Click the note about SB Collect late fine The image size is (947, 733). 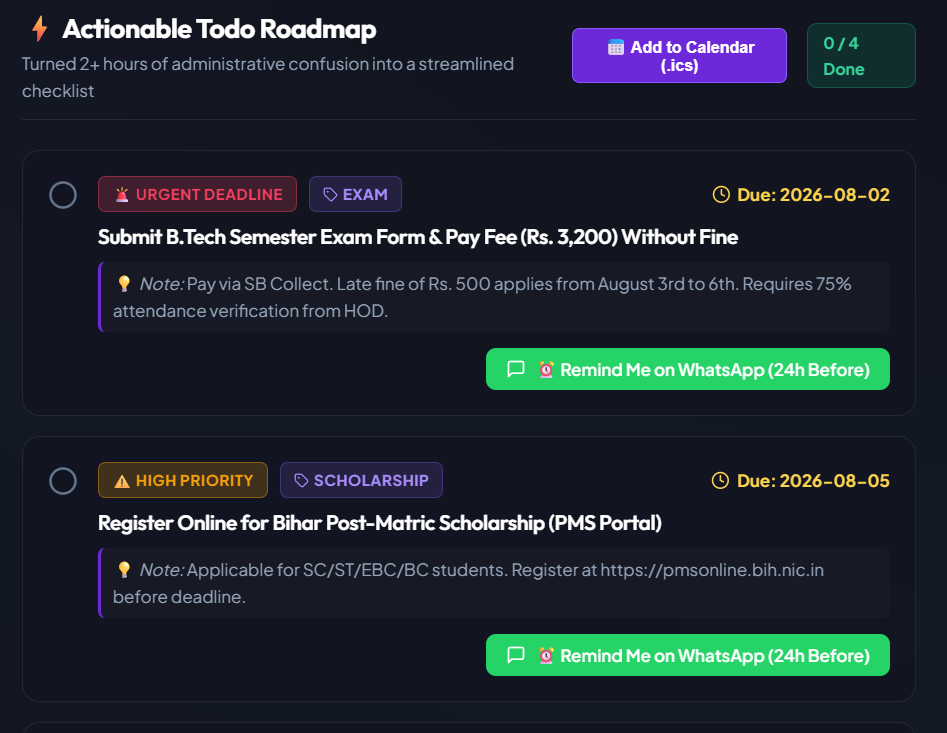coord(493,297)
